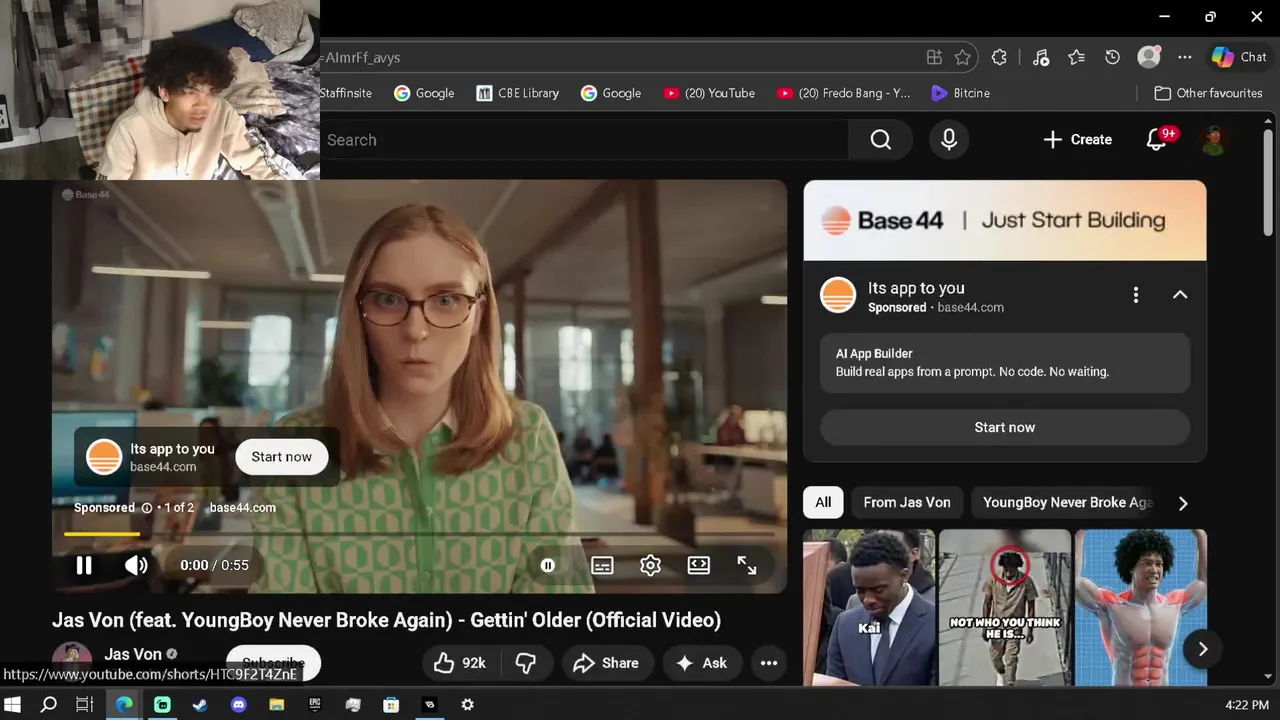
Task: Open the Jas Von channel name
Action: [x=133, y=654]
